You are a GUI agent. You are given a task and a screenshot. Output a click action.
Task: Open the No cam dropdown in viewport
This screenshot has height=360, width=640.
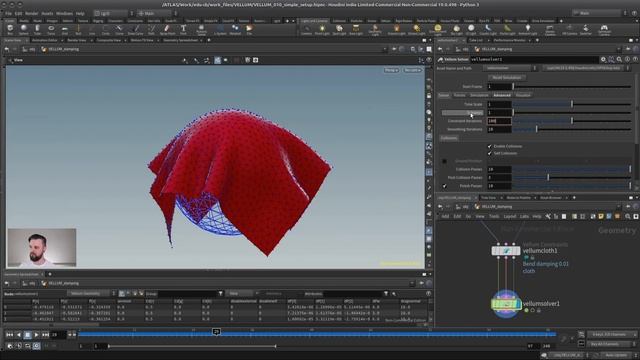coord(412,70)
